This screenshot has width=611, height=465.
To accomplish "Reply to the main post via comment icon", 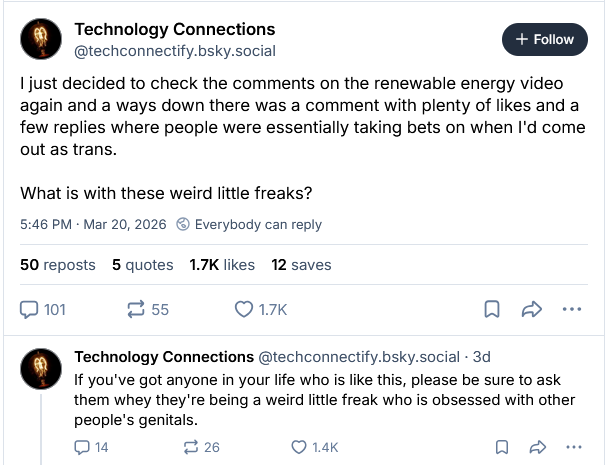I will pyautogui.click(x=31, y=310).
